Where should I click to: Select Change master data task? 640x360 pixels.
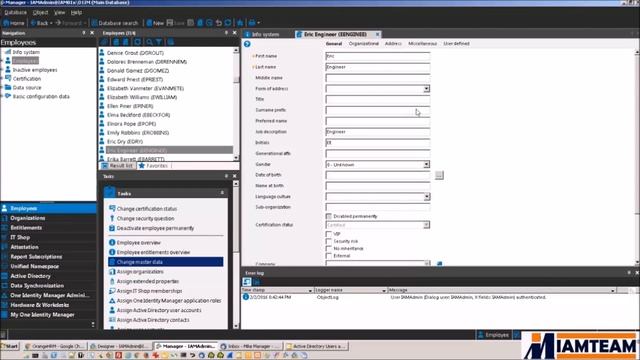point(166,262)
